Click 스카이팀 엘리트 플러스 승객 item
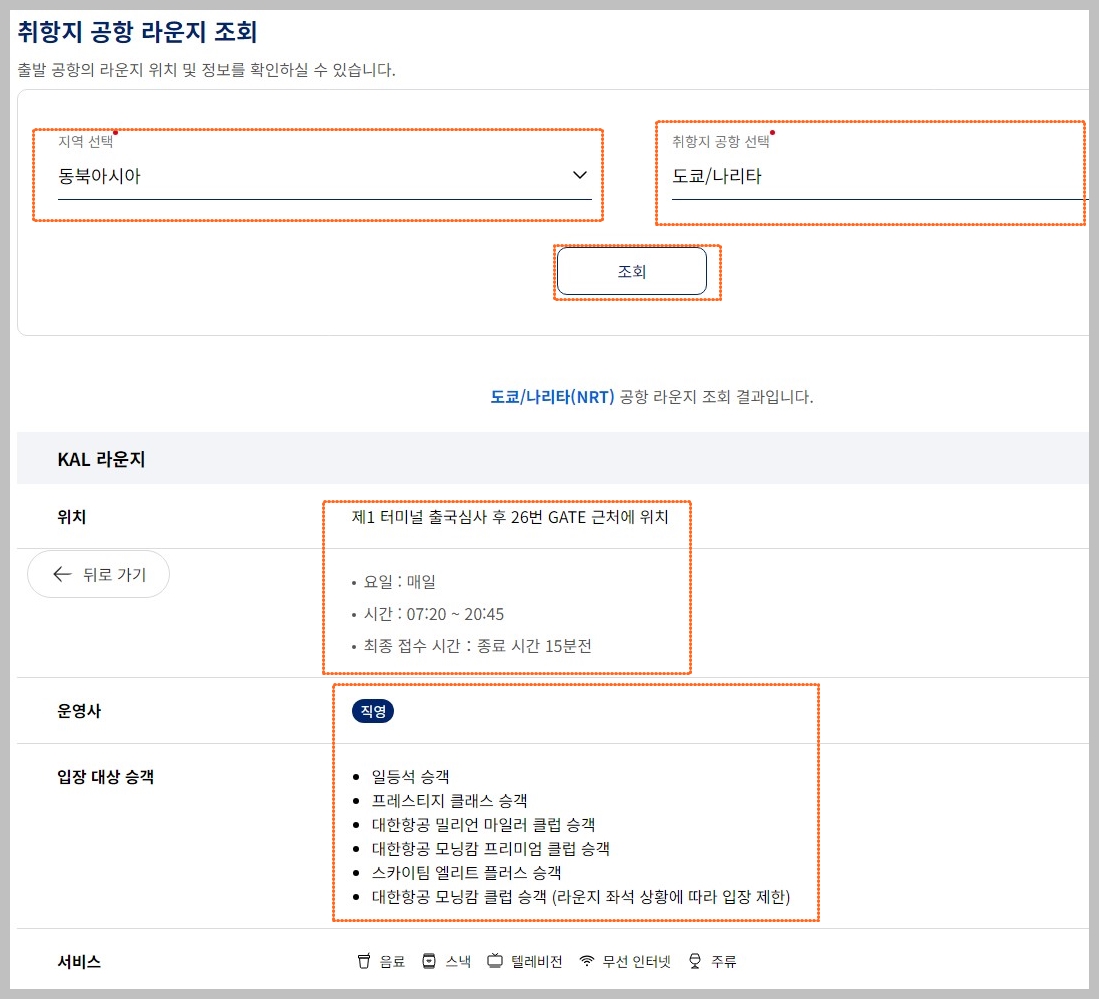Image resolution: width=1099 pixels, height=999 pixels. 466,873
